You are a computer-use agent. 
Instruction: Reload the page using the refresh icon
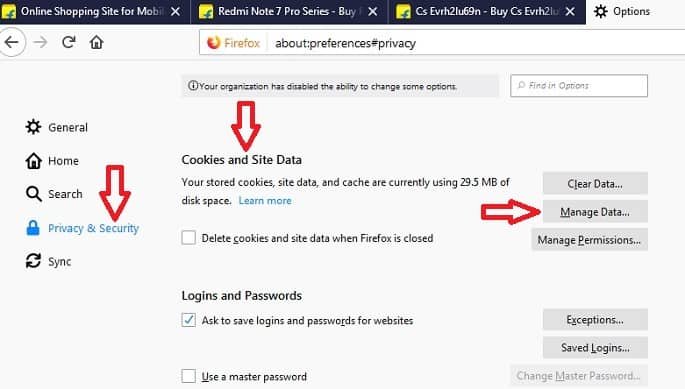[69, 42]
